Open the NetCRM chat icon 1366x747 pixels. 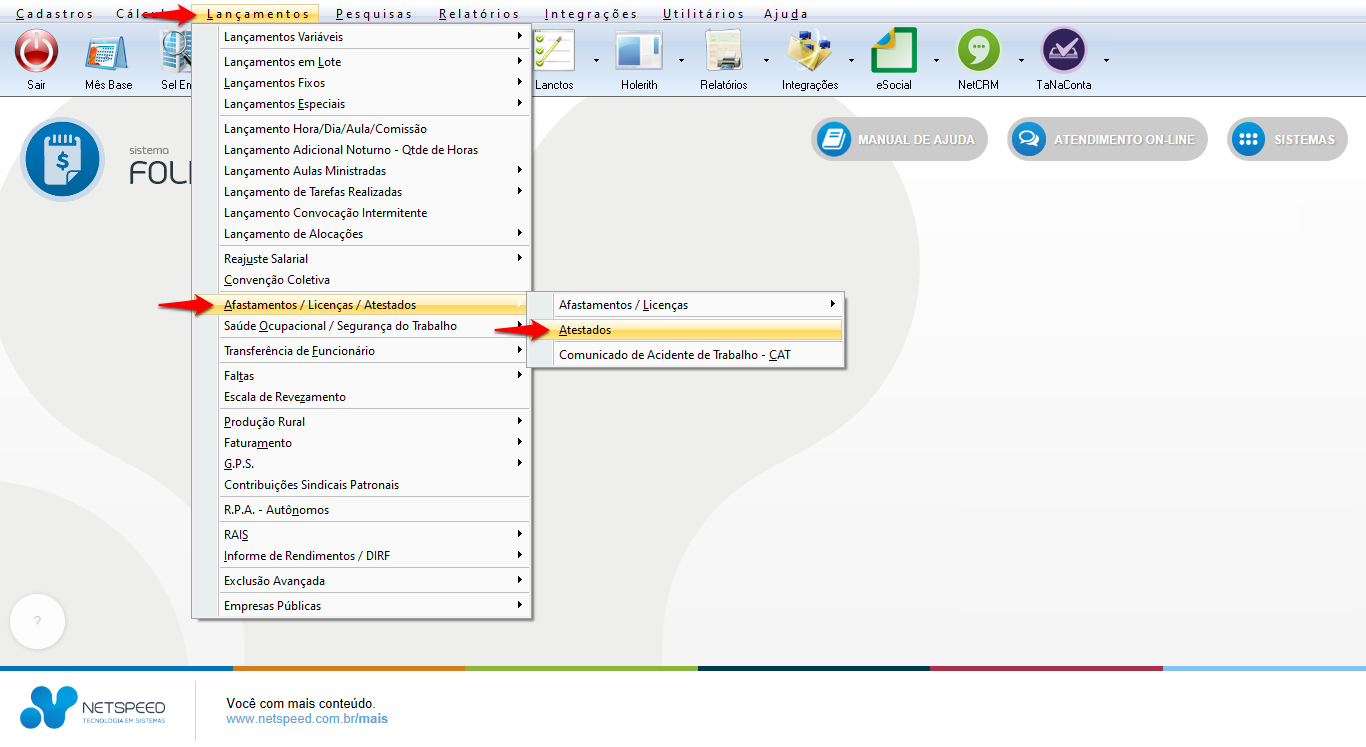point(979,52)
